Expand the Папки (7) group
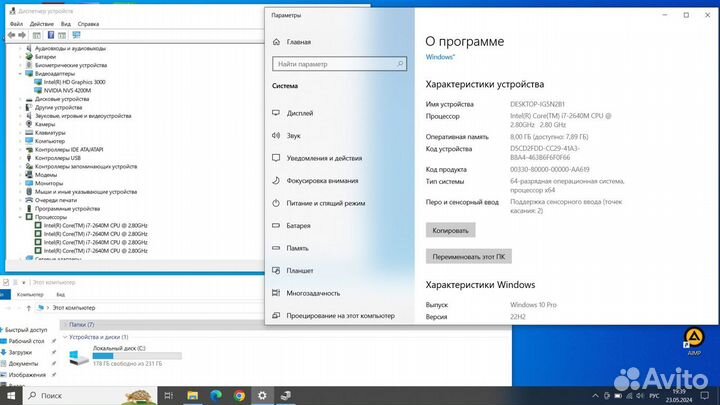The image size is (720, 405). point(65,325)
